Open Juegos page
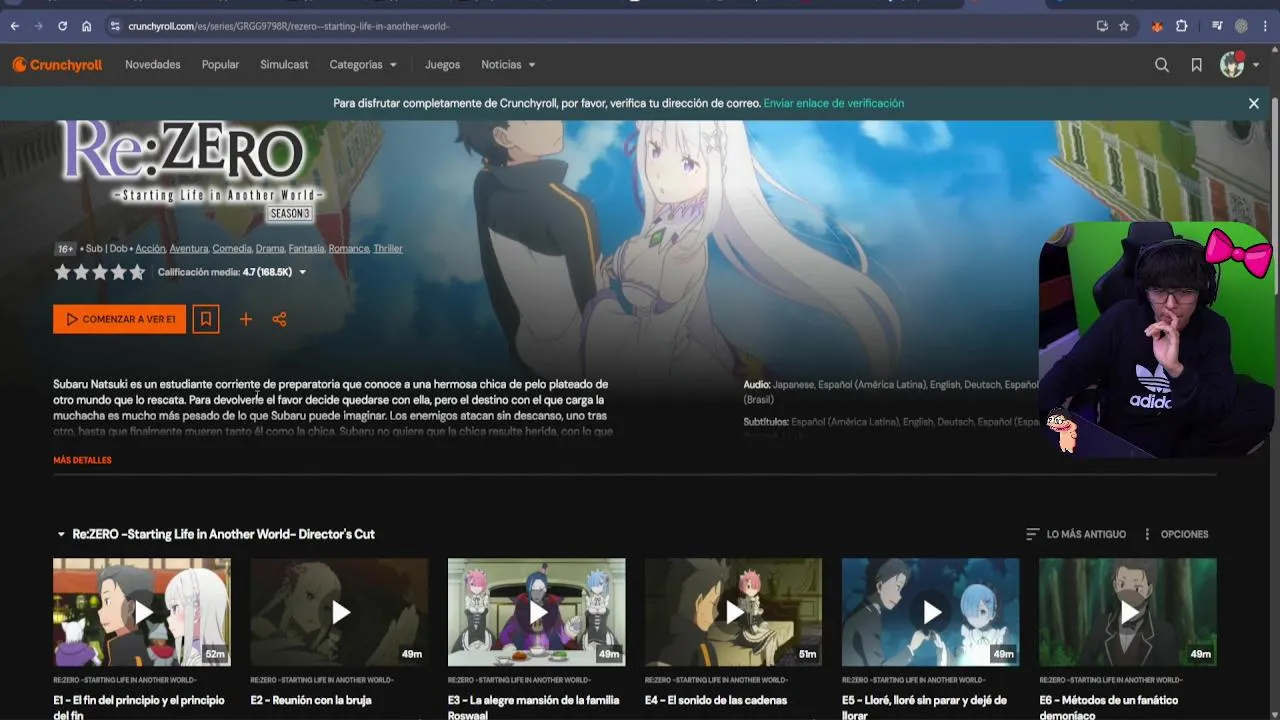1280x720 pixels. (x=442, y=65)
